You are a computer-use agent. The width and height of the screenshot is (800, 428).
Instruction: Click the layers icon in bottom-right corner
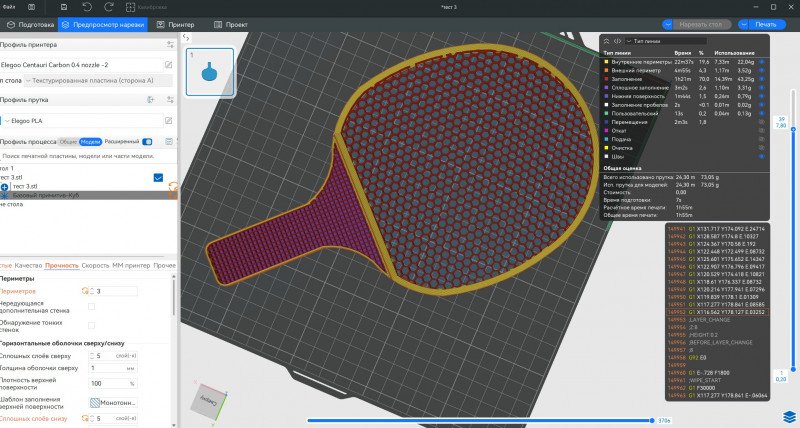(x=789, y=415)
